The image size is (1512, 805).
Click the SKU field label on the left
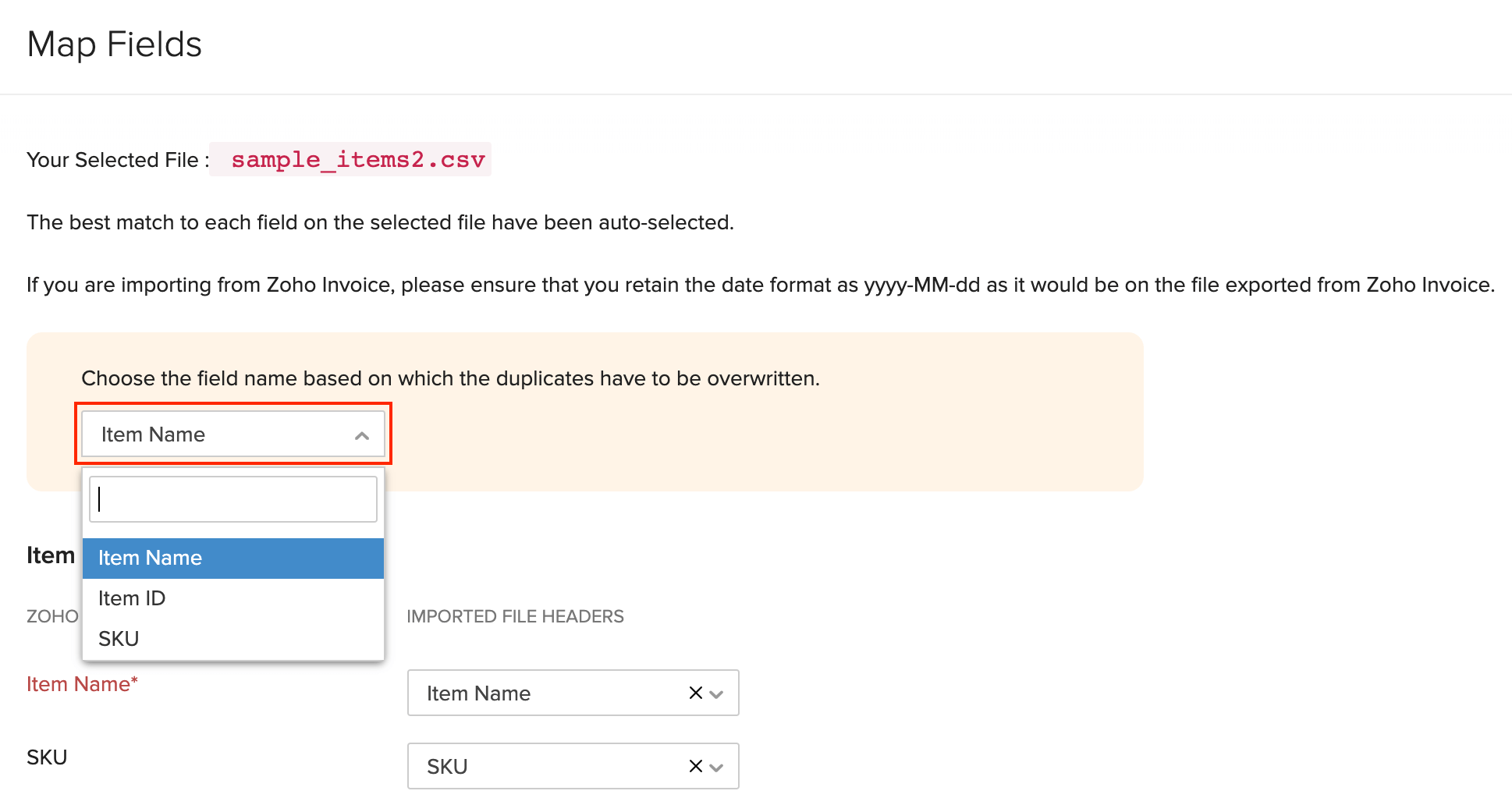[47, 757]
